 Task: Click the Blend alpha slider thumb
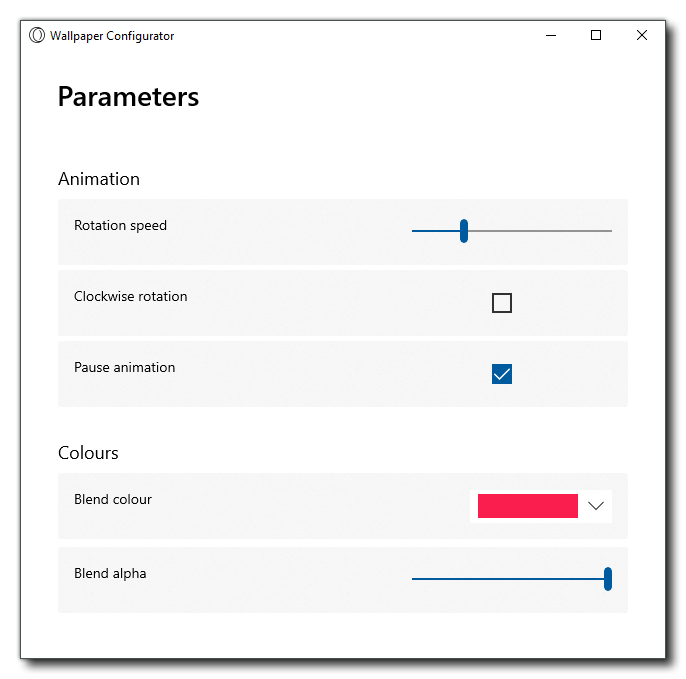coord(608,579)
